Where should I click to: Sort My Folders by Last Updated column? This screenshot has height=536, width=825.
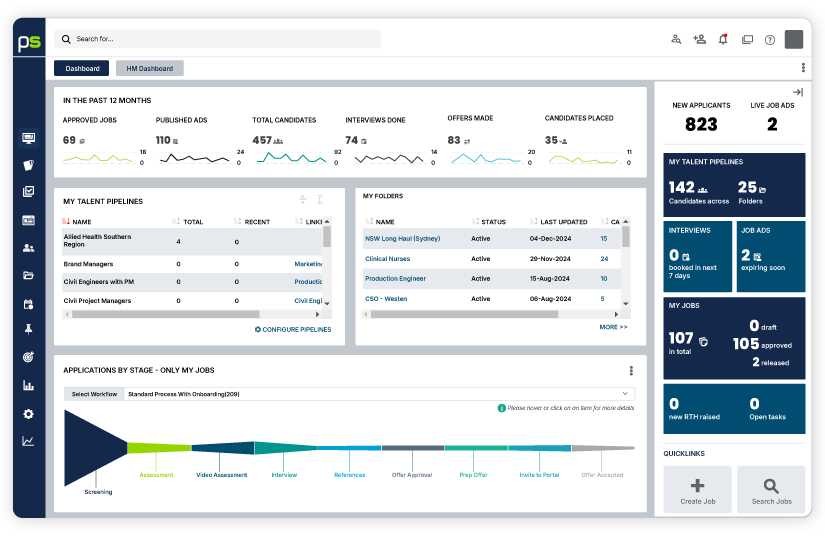(x=563, y=221)
